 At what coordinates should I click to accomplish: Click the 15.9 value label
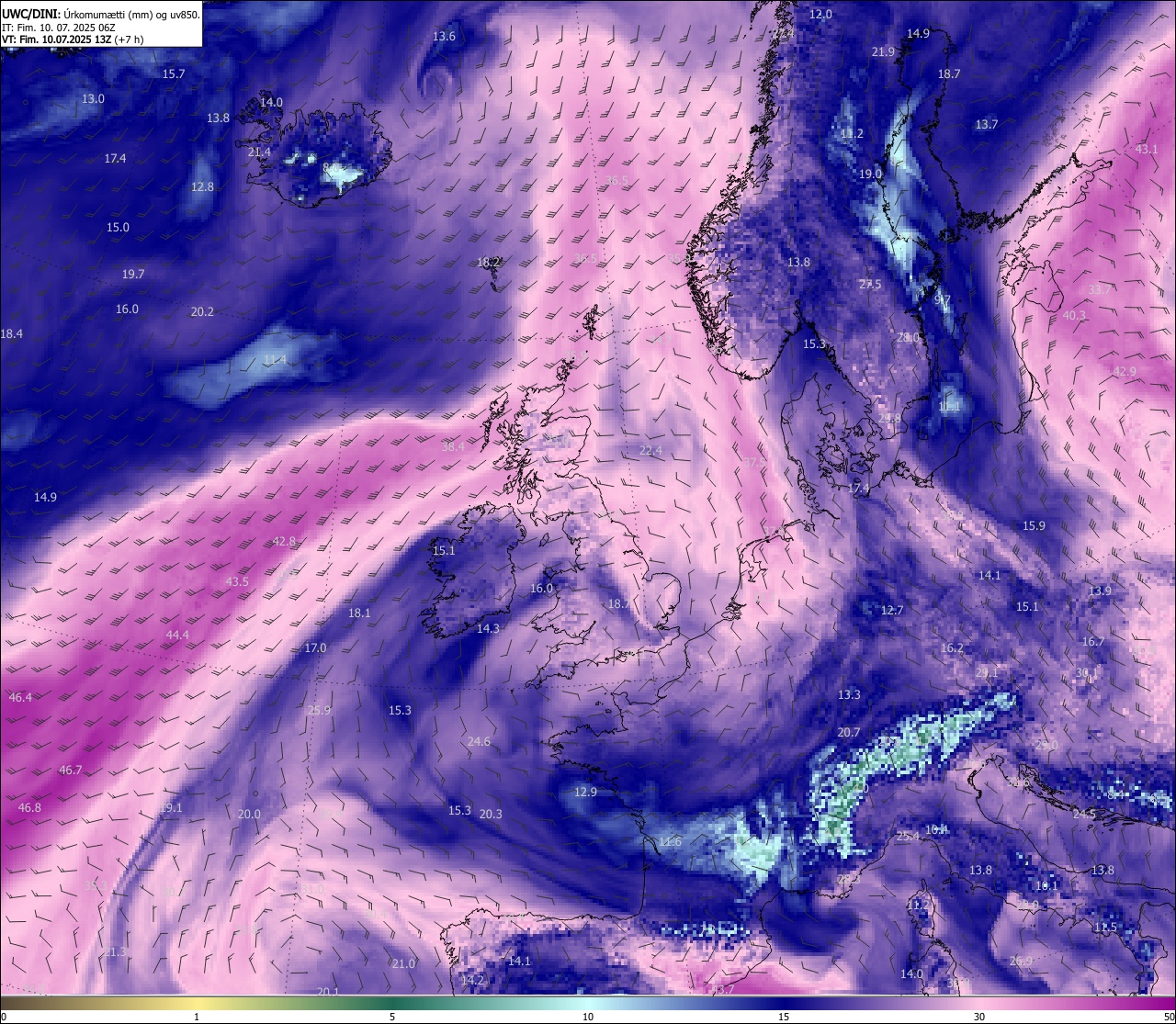point(1034,525)
